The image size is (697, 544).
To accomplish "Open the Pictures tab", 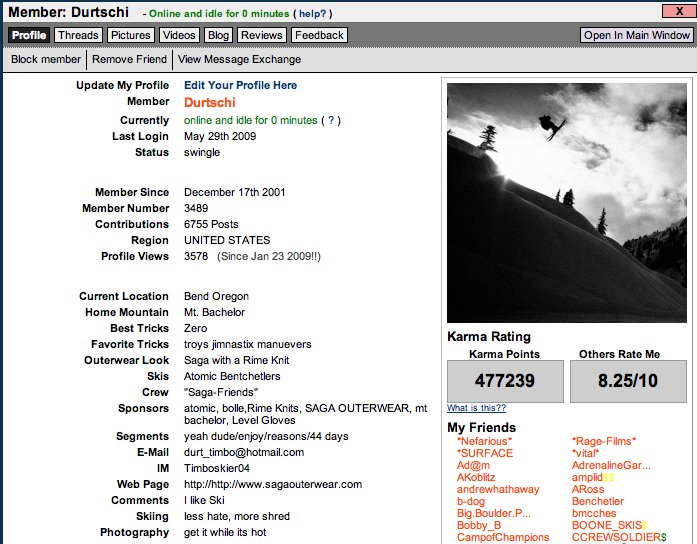I will [131, 35].
